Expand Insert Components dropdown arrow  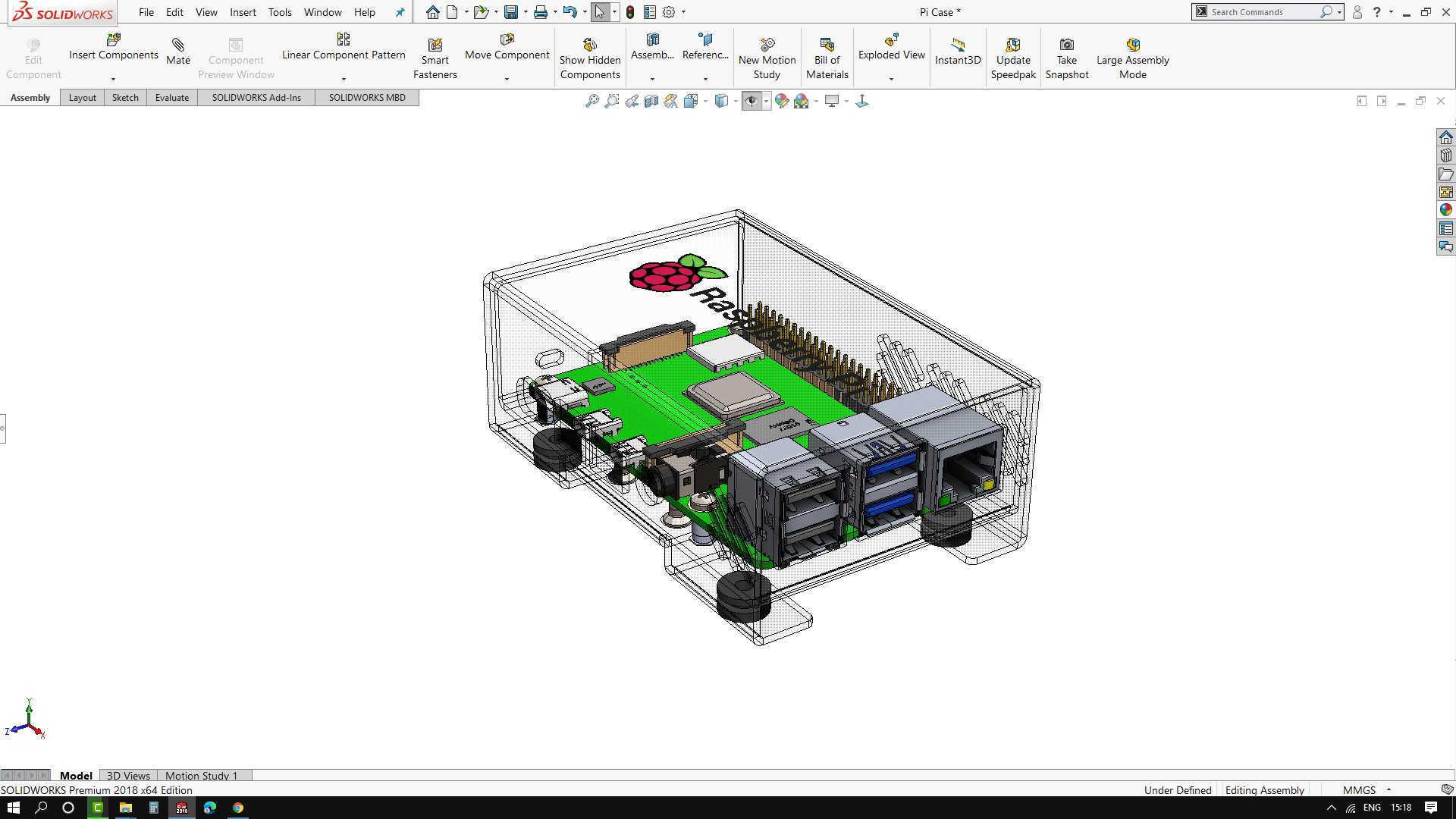pyautogui.click(x=113, y=79)
